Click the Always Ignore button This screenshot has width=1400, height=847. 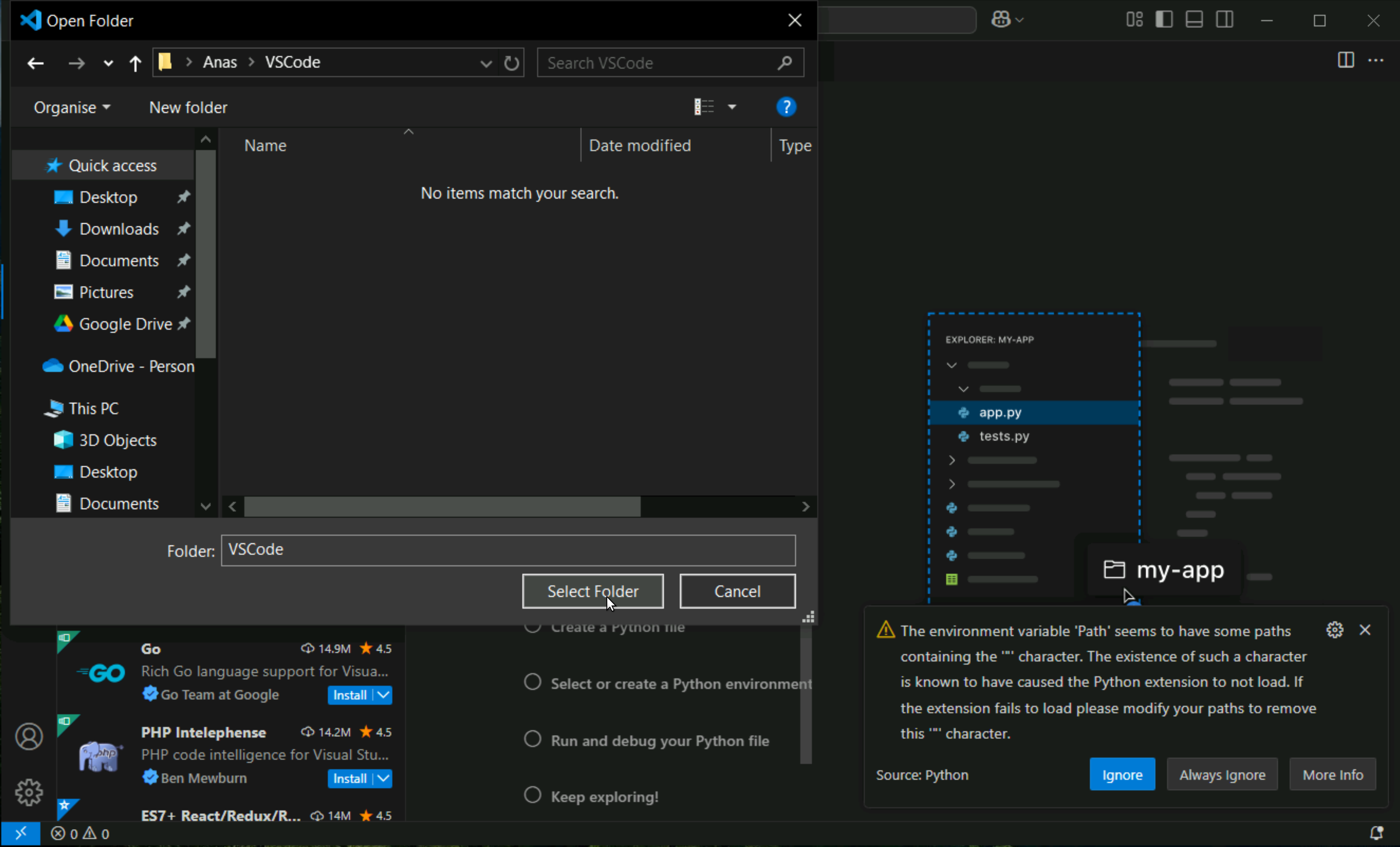point(1222,775)
